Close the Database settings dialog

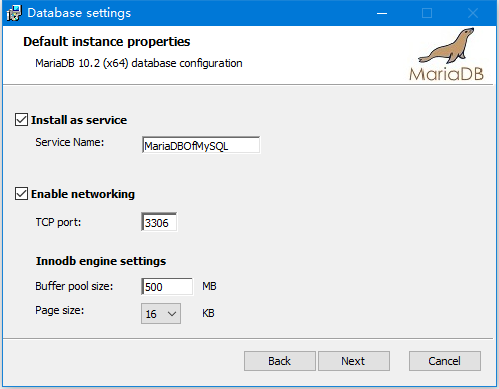coord(473,13)
